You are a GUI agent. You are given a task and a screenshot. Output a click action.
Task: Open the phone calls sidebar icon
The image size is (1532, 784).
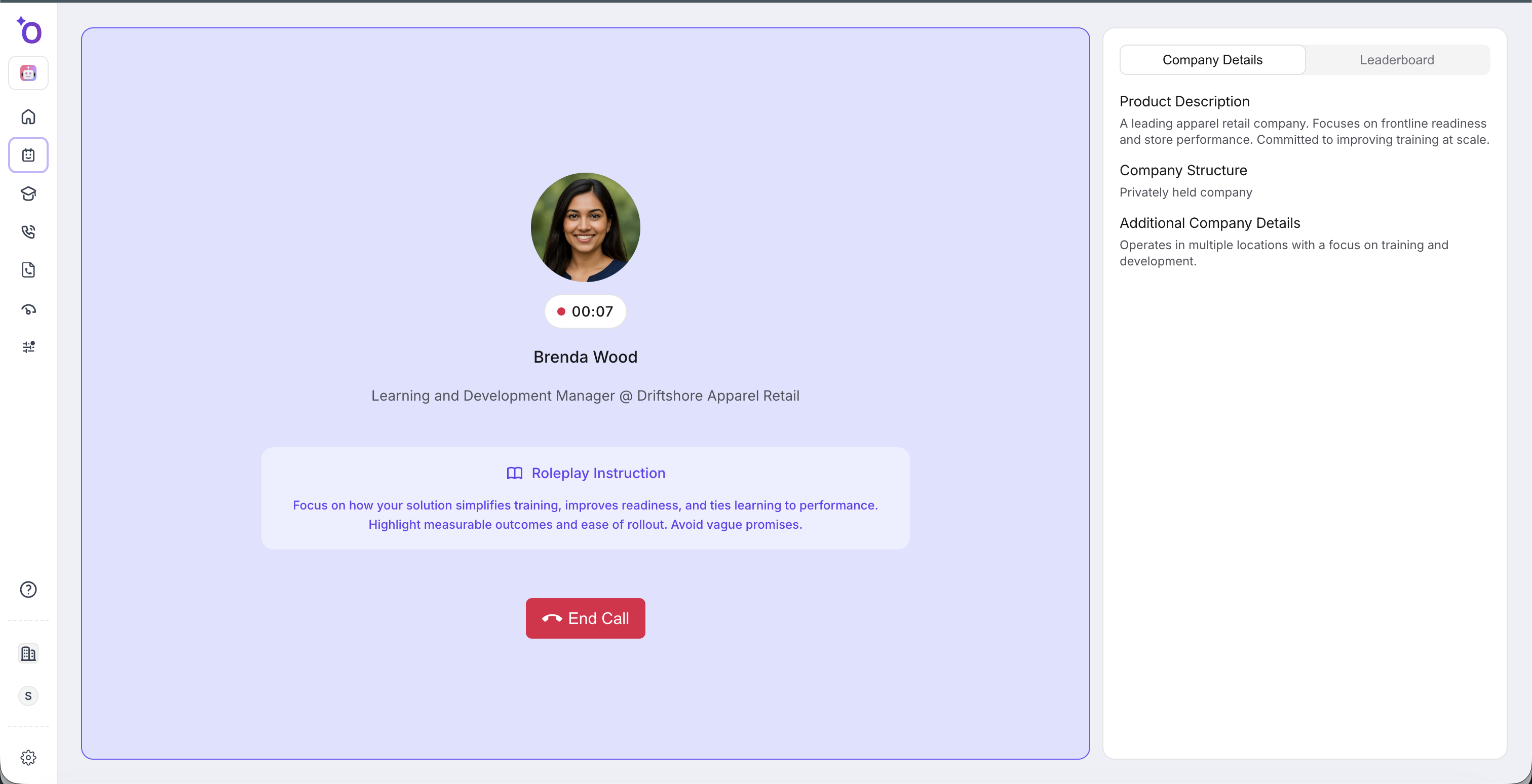[x=28, y=232]
